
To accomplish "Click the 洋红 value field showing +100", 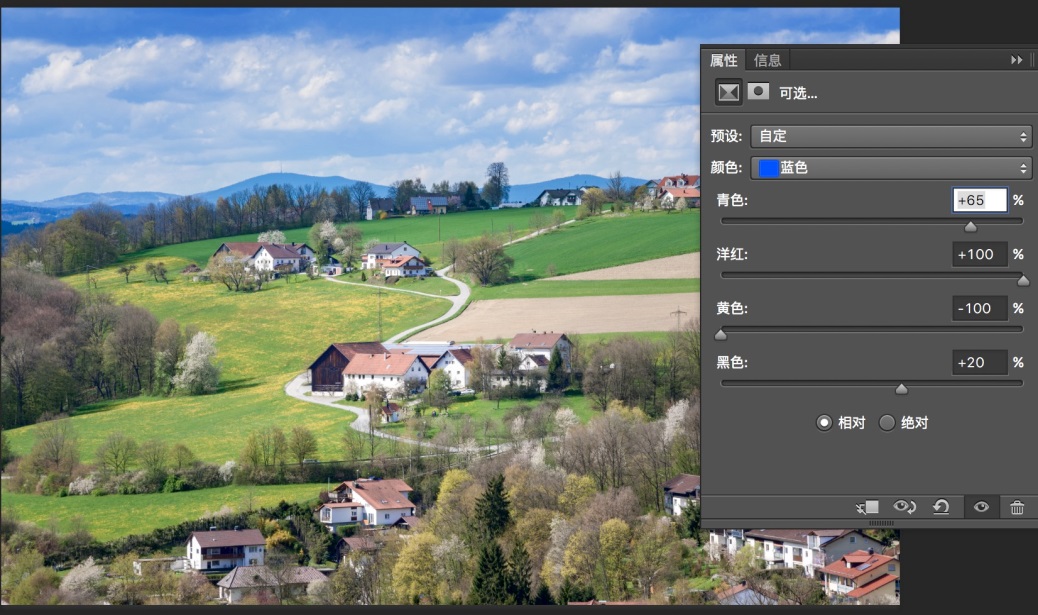I will click(979, 254).
